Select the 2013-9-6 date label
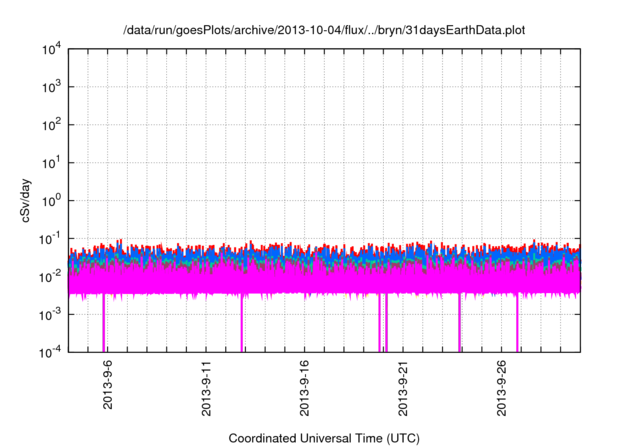This screenshot has width=640, height=448. (x=107, y=384)
